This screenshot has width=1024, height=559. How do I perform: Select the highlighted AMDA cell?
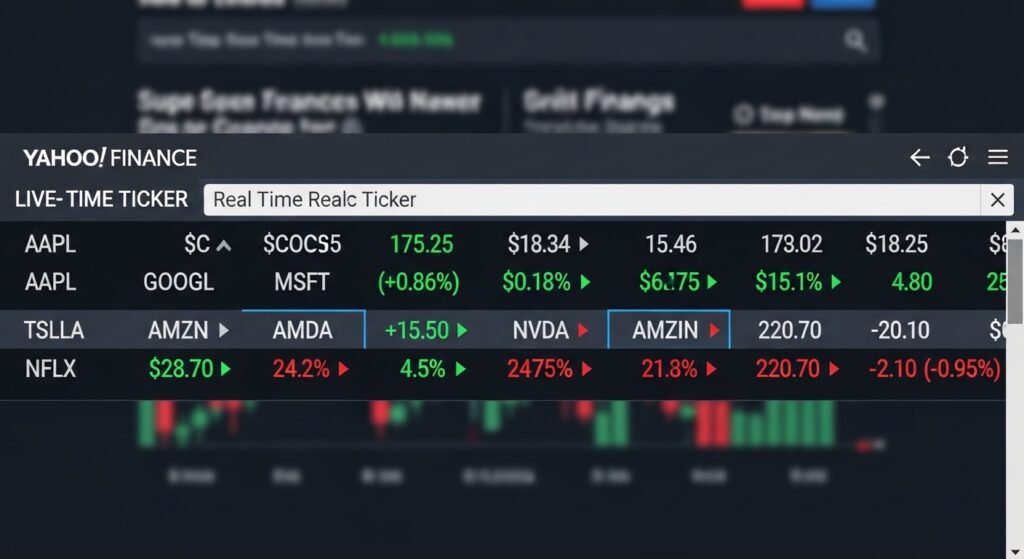point(303,330)
